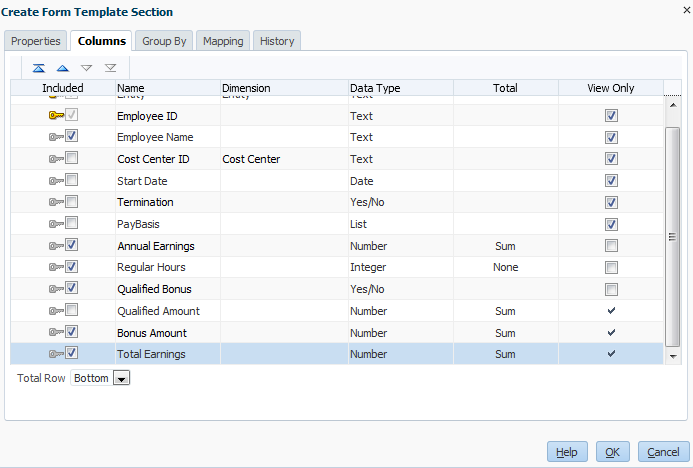This screenshot has width=693, height=468.
Task: Click the yellow key icon beside Employee ID
Action: pyautogui.click(x=55, y=116)
